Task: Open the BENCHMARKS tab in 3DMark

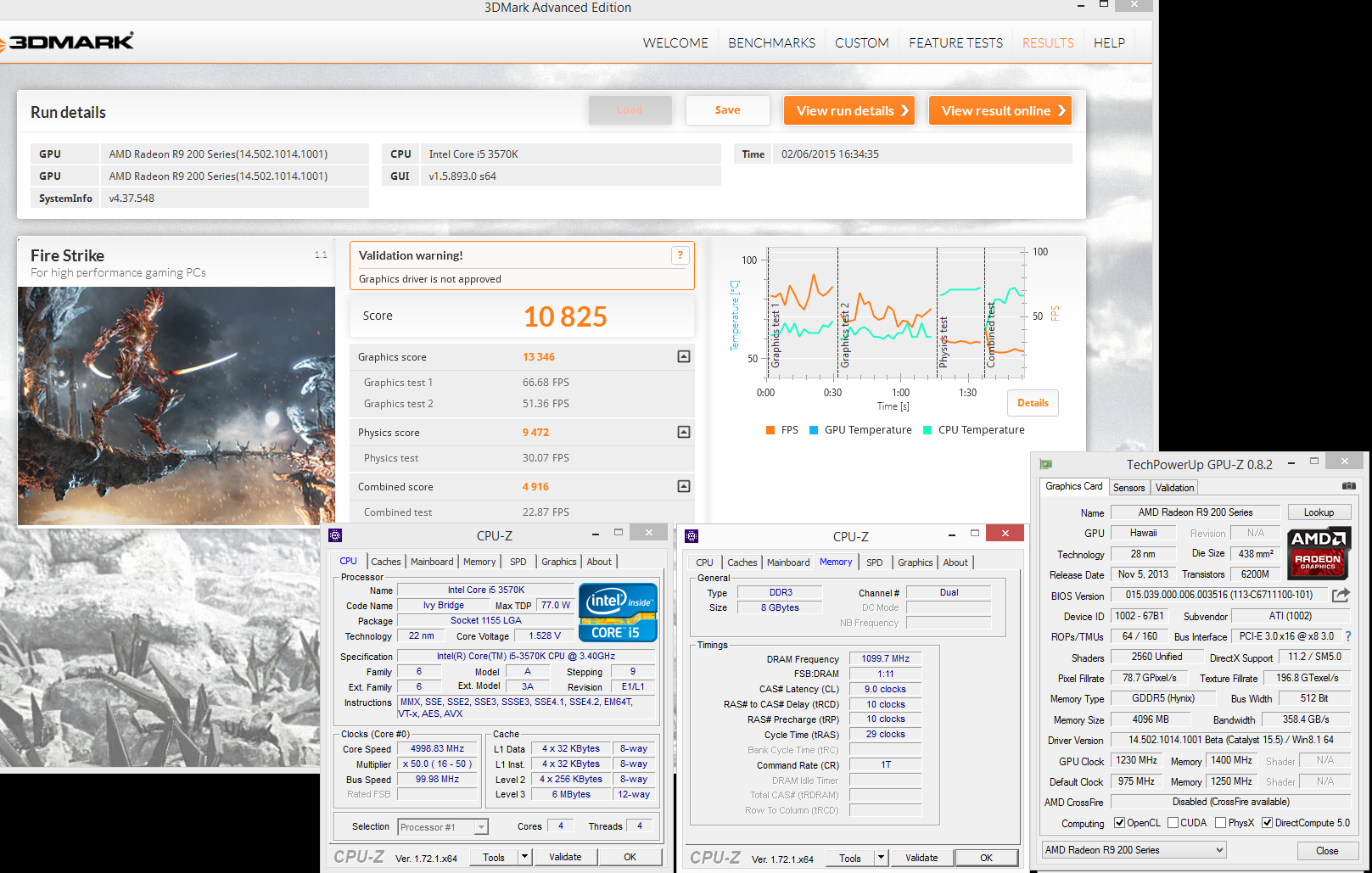Action: (x=771, y=42)
